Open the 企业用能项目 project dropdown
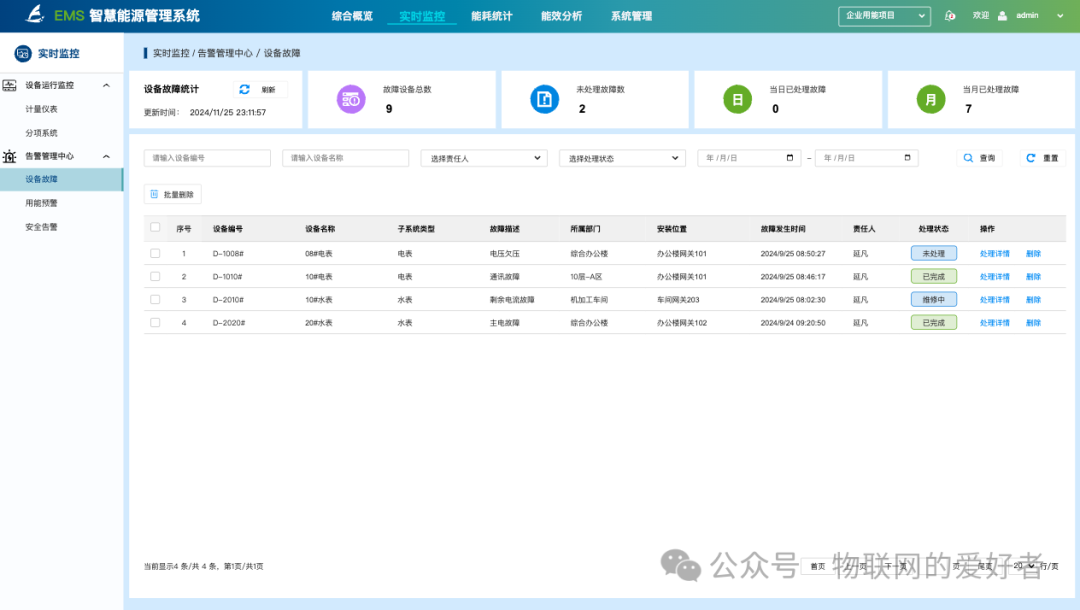This screenshot has width=1080, height=610. [x=884, y=15]
